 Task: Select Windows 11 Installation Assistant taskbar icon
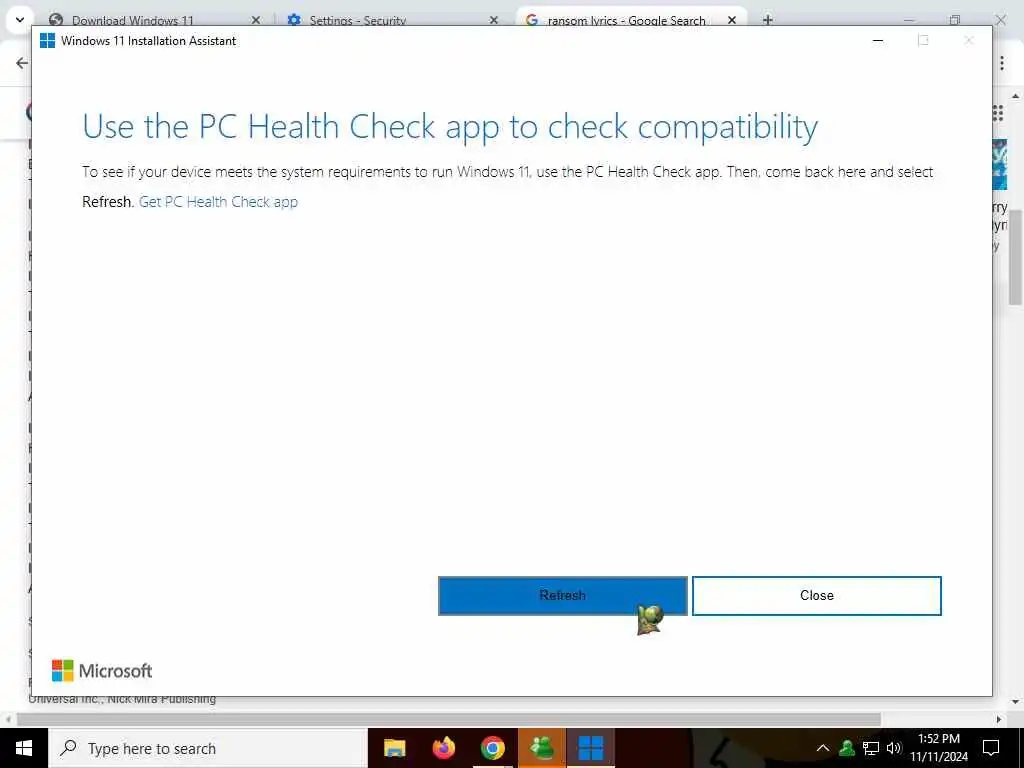click(x=590, y=748)
